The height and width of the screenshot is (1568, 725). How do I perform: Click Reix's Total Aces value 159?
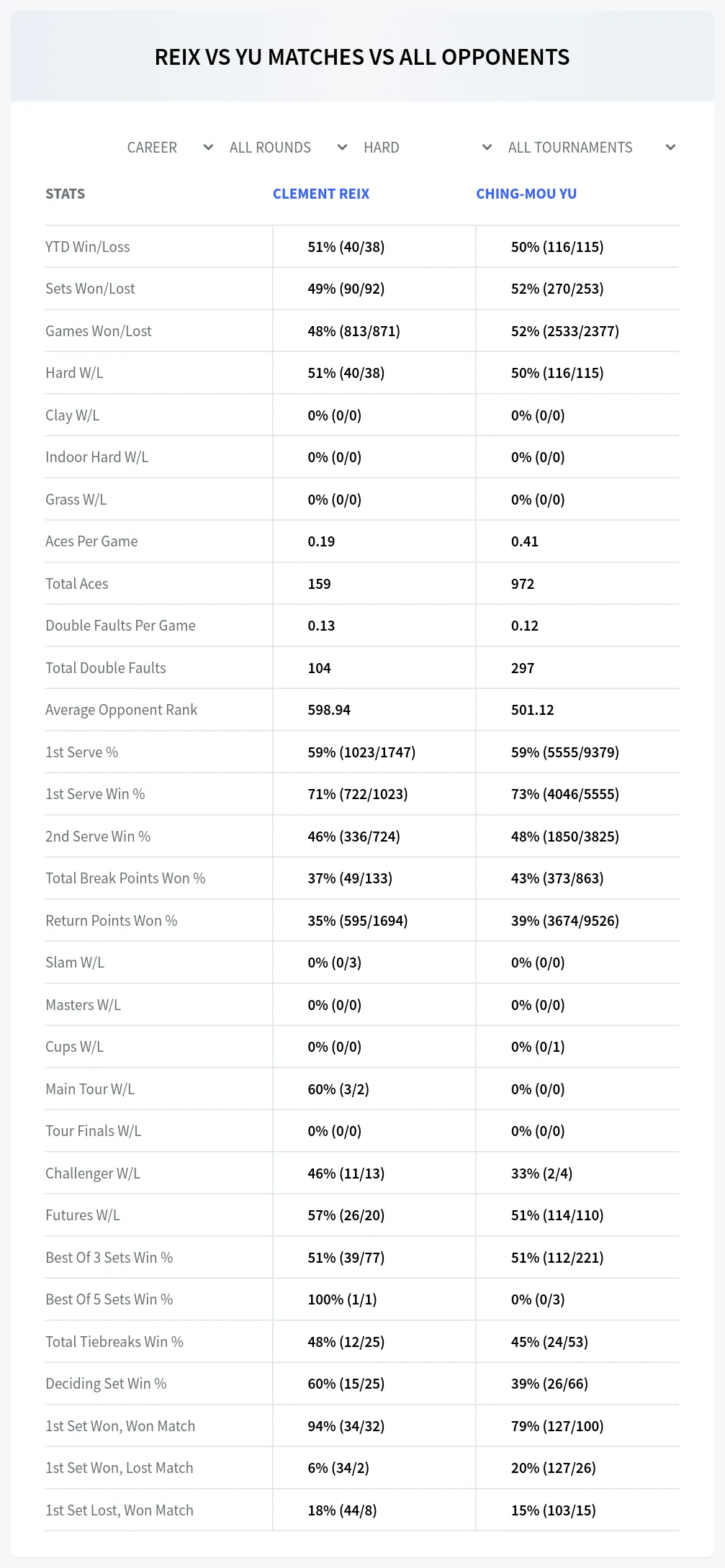click(319, 584)
